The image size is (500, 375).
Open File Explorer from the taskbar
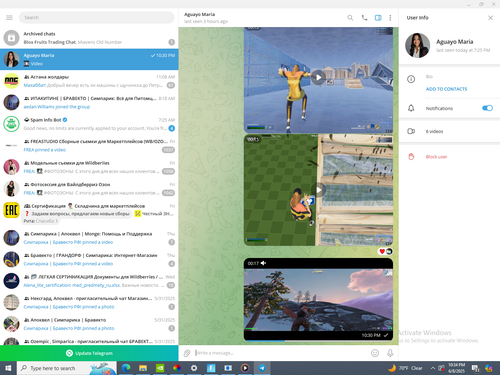143,368
